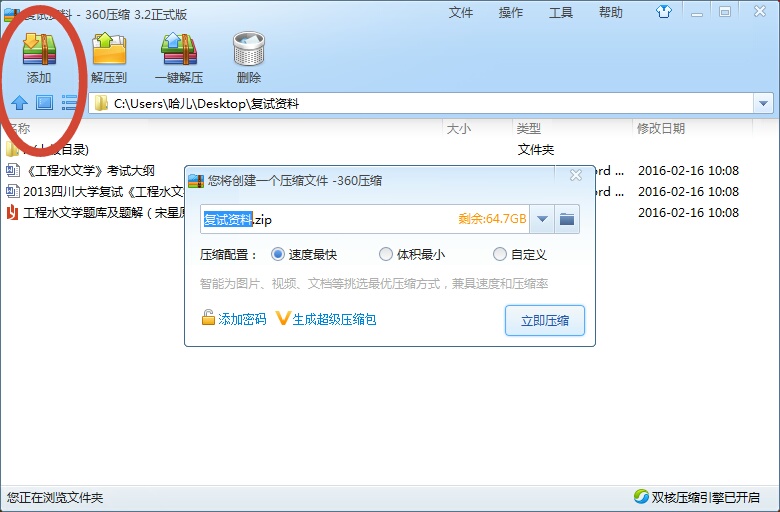780x512 pixels.
Task: Browse save location with folder button
Action: tap(567, 219)
